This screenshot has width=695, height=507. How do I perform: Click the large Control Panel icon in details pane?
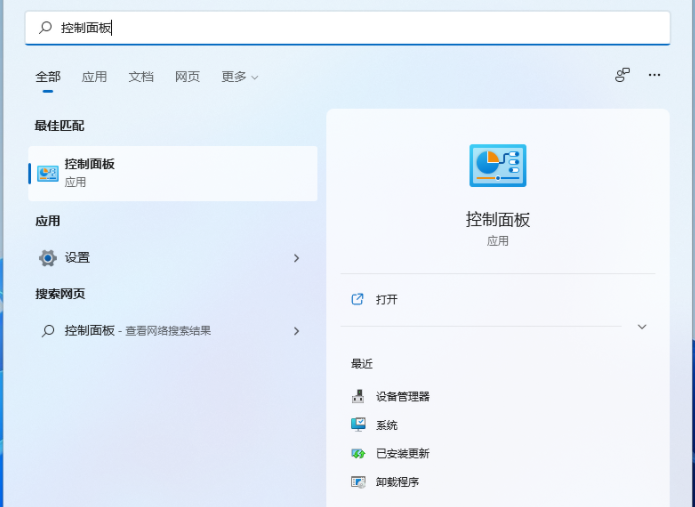497,166
